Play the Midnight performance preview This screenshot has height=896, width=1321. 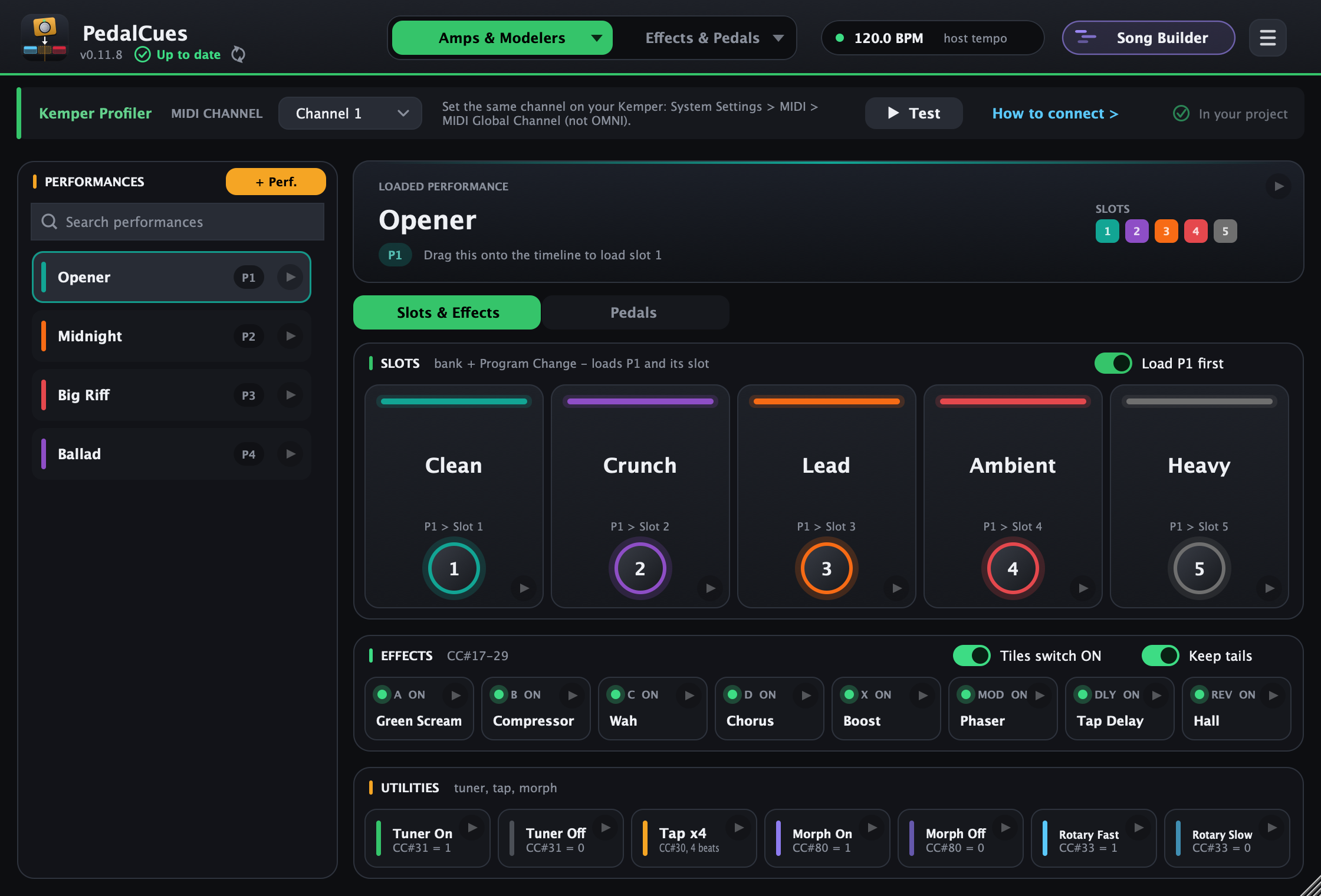pos(290,336)
